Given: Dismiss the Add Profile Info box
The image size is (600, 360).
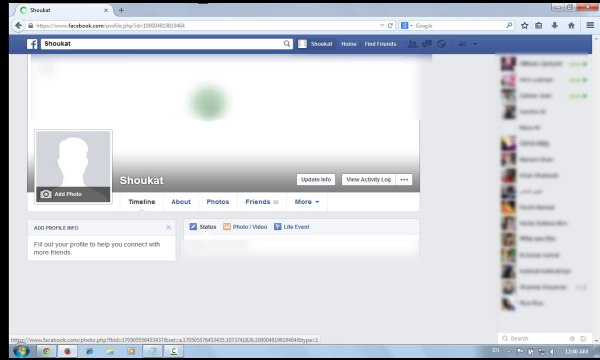Looking at the screenshot, I should 168,227.
